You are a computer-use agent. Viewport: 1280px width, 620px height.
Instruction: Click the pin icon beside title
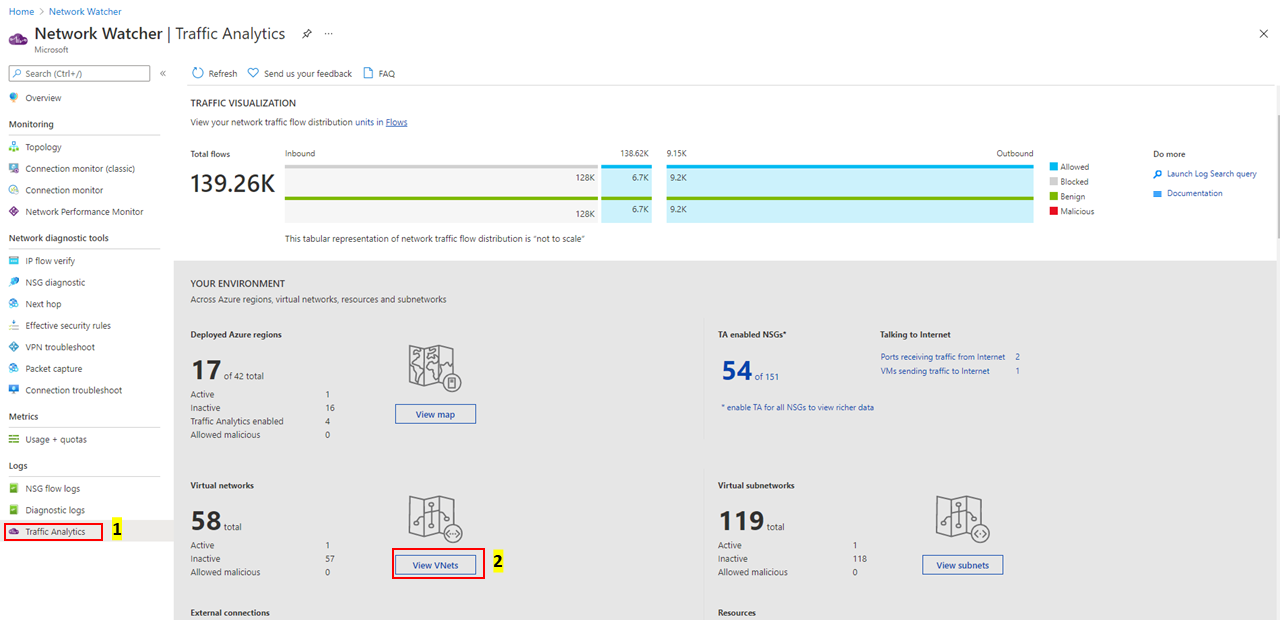[x=307, y=34]
